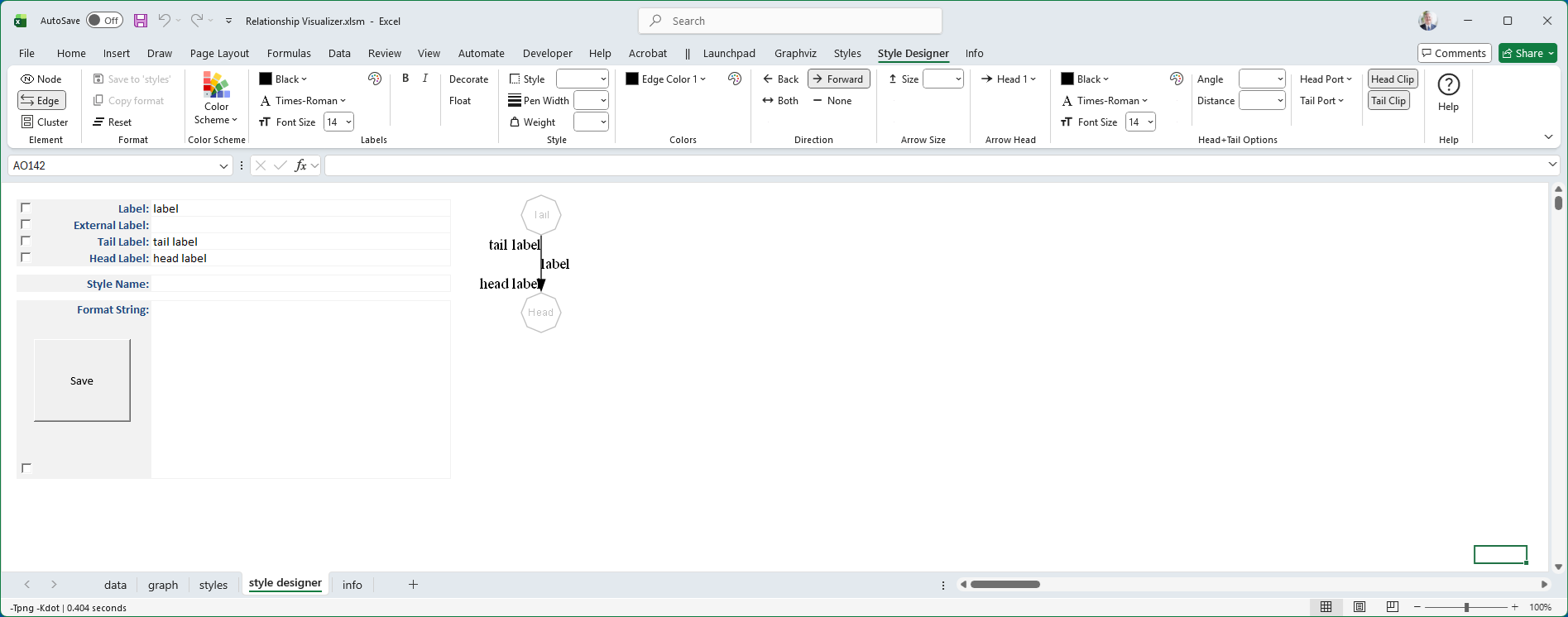This screenshot has height=617, width=1568.
Task: Click the black Edge Color 1 swatch
Action: coord(632,79)
